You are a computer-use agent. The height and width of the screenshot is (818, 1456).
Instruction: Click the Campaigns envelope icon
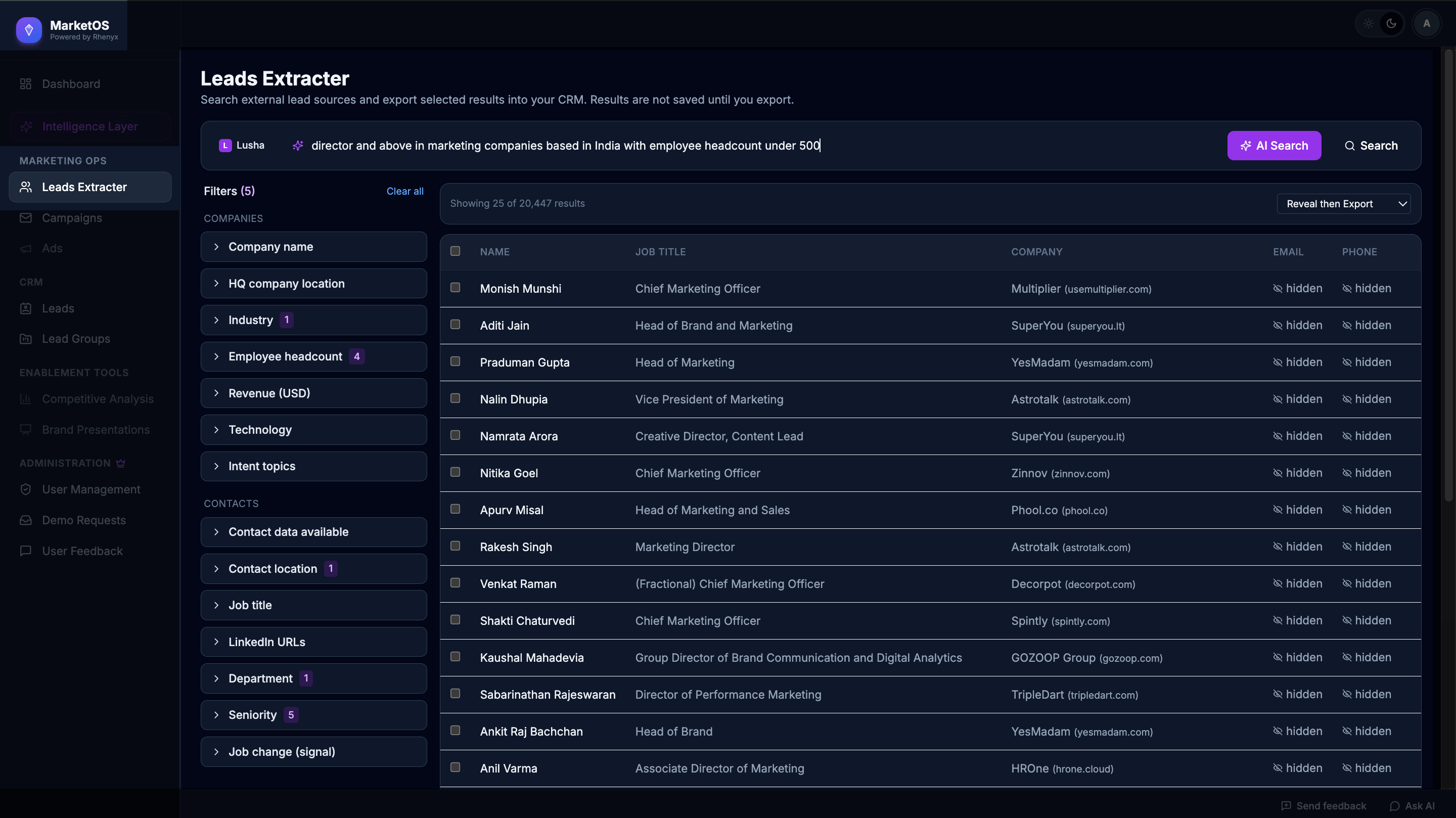tap(25, 217)
